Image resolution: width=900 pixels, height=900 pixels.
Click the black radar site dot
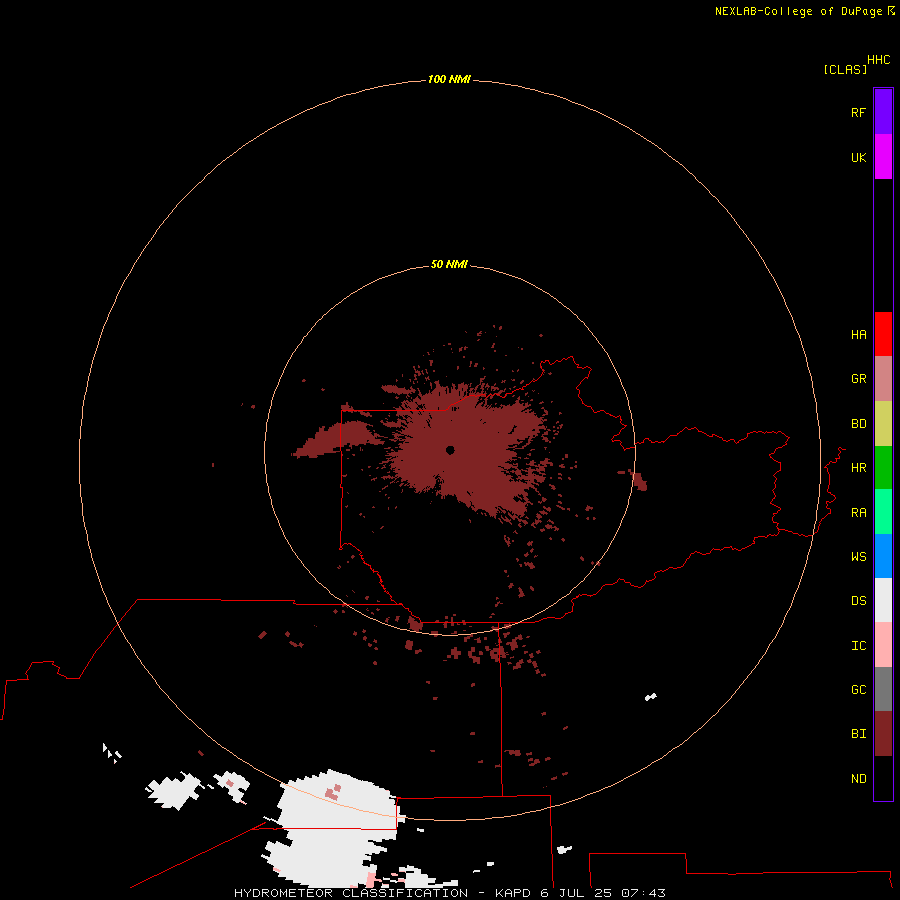click(x=450, y=450)
